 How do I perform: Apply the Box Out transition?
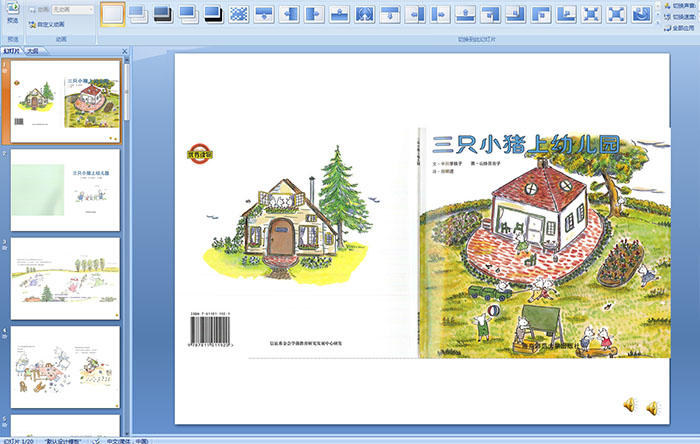tap(617, 14)
